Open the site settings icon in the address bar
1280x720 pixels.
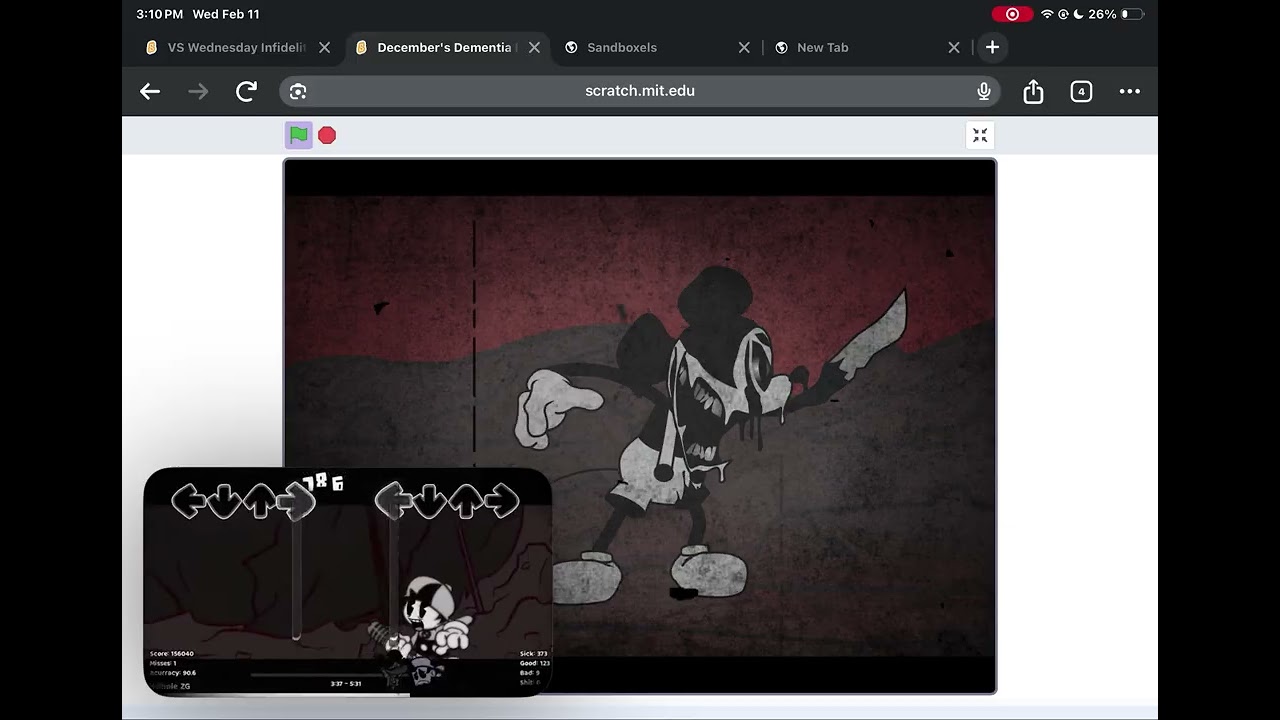point(298,91)
